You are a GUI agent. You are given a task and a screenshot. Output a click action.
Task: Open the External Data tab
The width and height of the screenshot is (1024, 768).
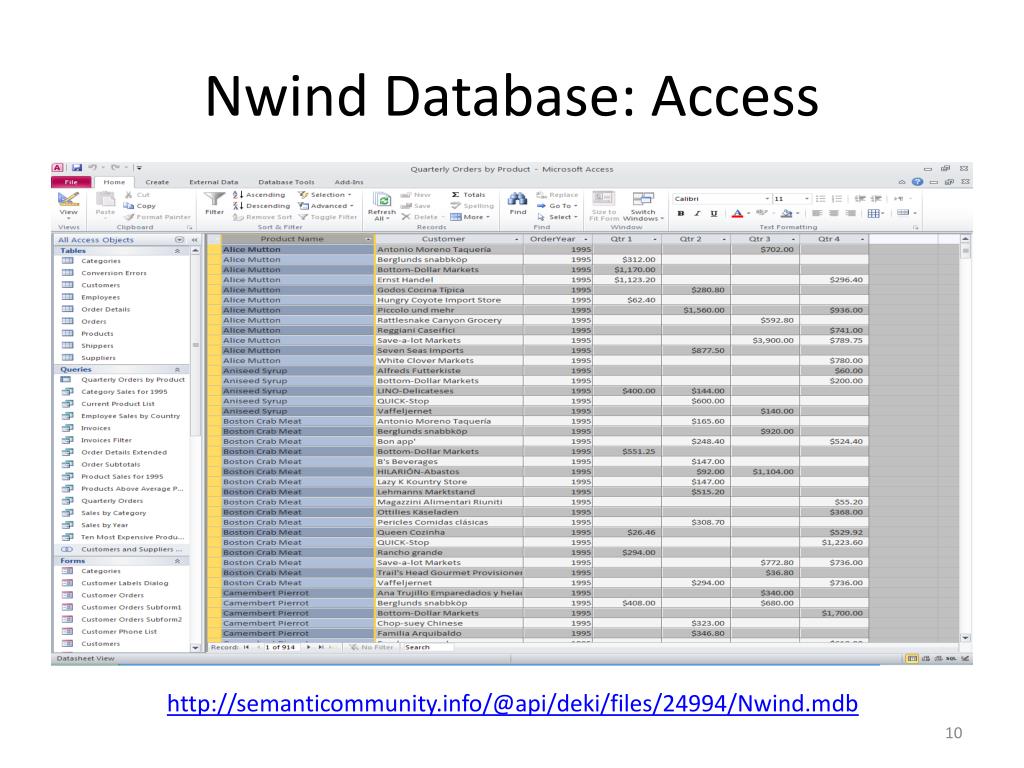coord(214,182)
